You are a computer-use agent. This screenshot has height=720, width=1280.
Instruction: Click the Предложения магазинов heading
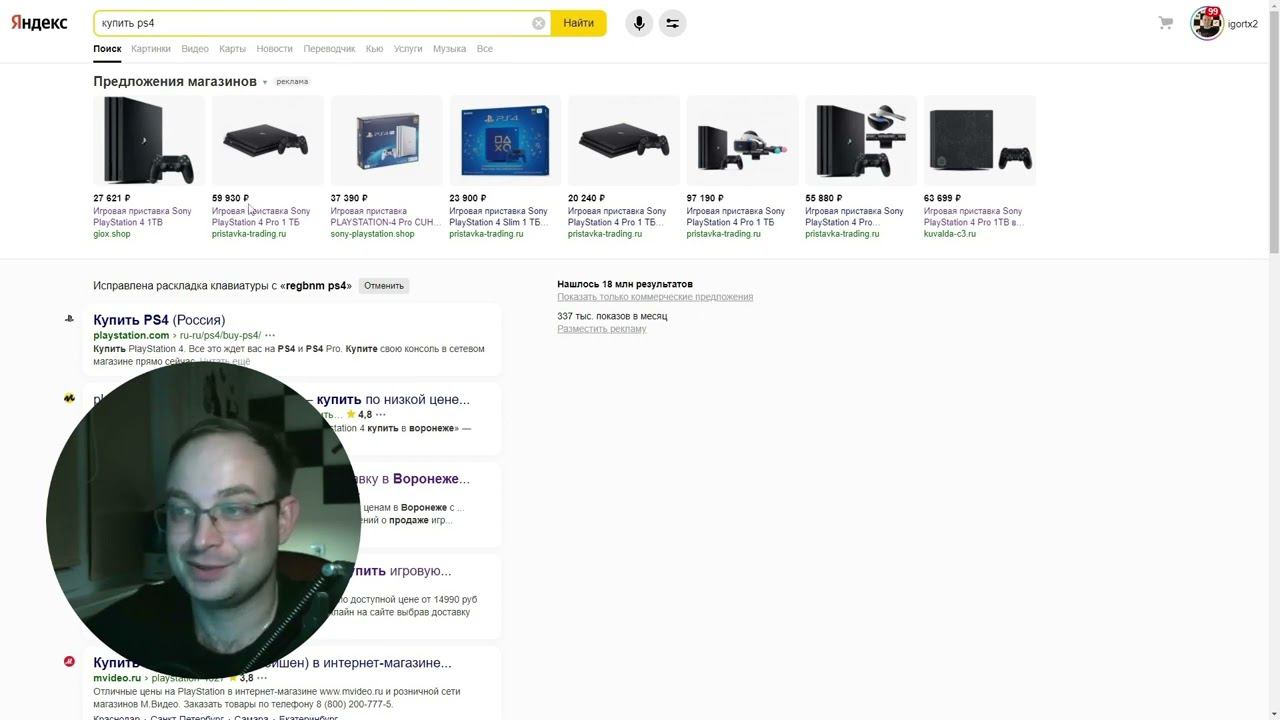(175, 82)
